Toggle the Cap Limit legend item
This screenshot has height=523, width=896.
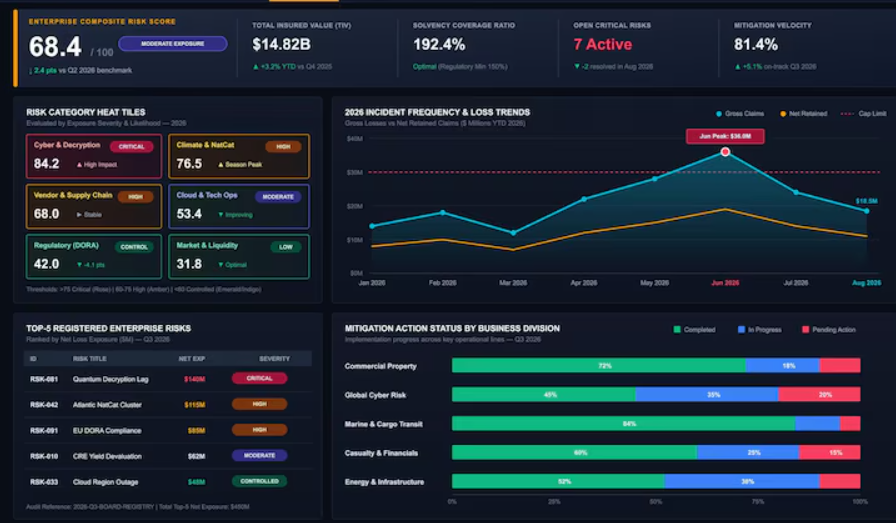(863, 114)
